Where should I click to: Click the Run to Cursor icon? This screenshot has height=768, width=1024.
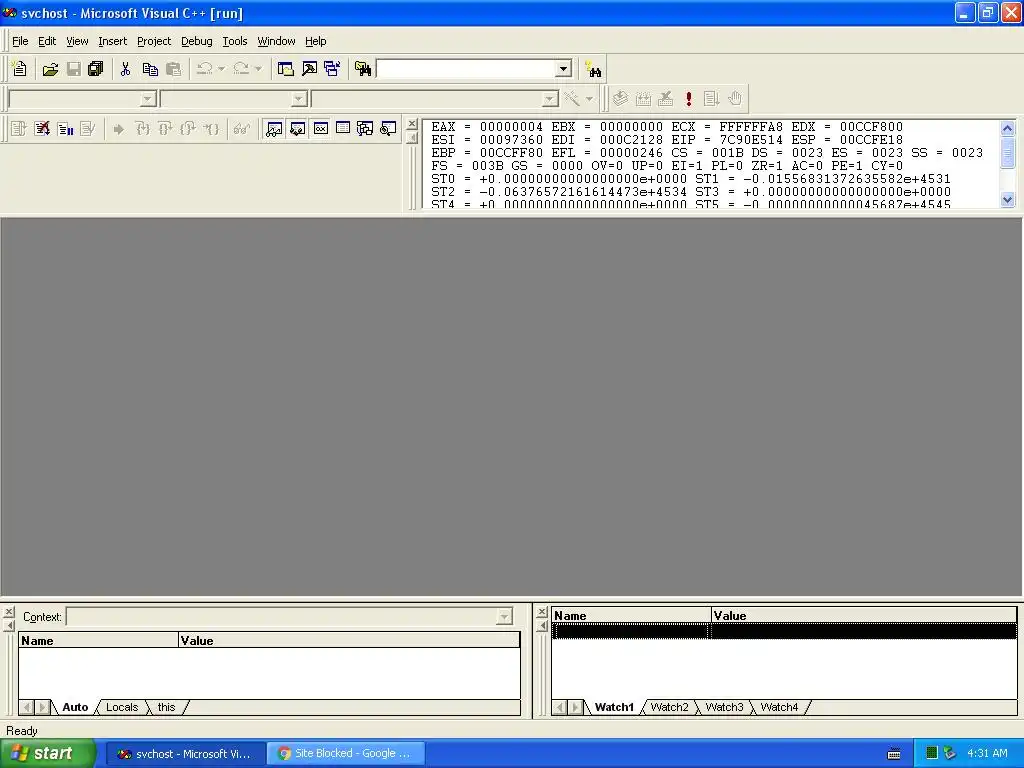pos(211,129)
